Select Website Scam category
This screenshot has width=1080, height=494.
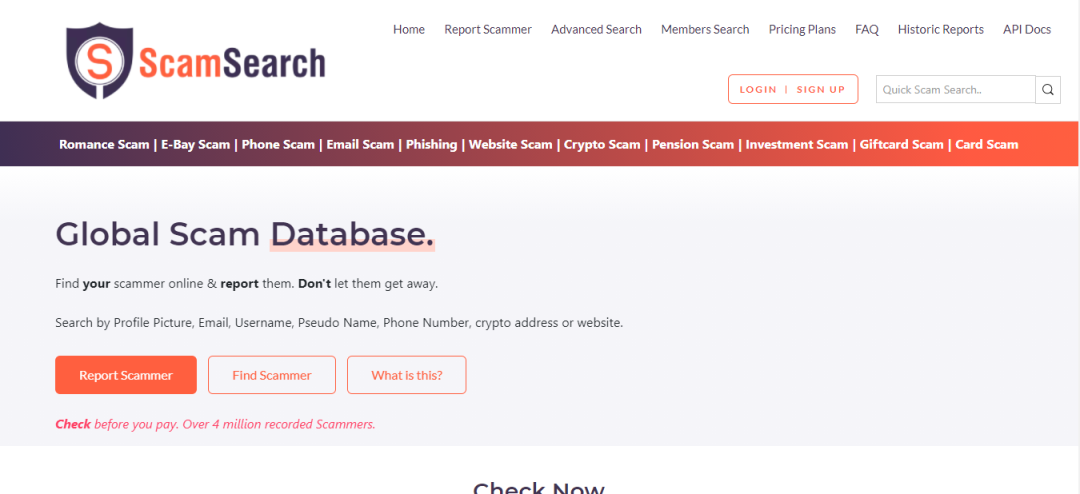point(510,145)
